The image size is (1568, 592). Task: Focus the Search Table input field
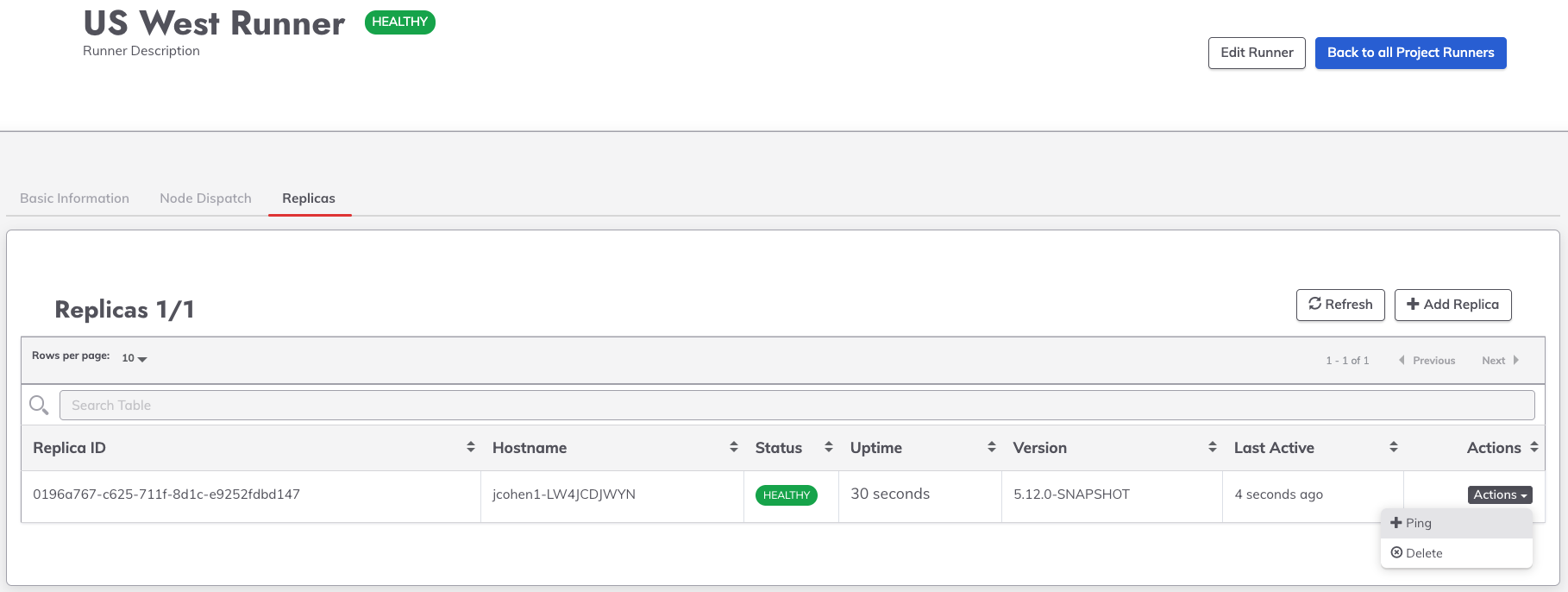(x=796, y=406)
